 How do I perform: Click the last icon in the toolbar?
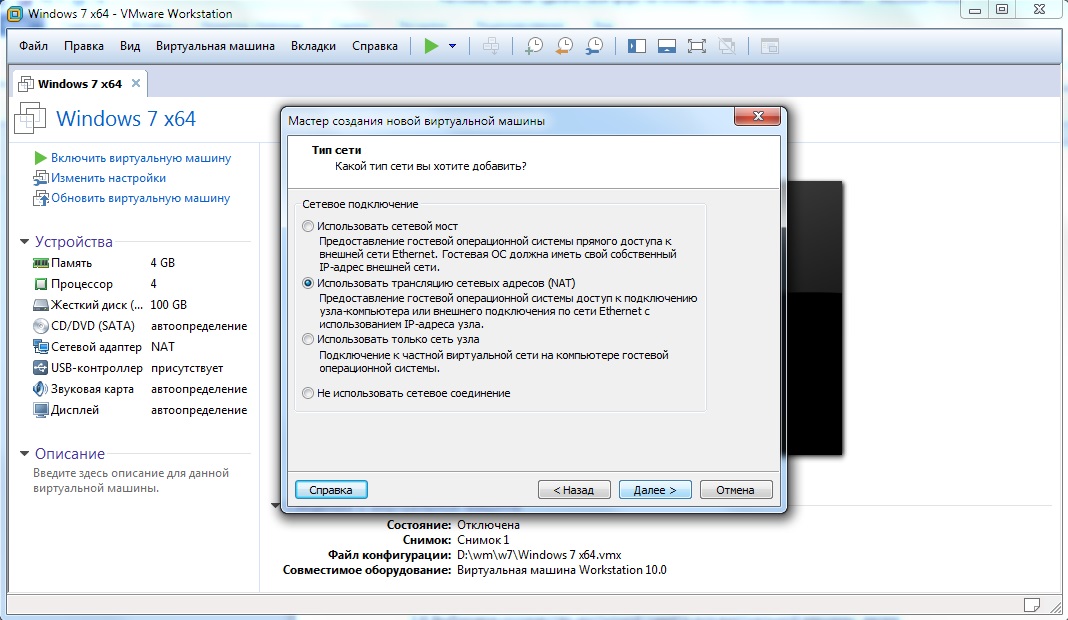click(x=770, y=46)
